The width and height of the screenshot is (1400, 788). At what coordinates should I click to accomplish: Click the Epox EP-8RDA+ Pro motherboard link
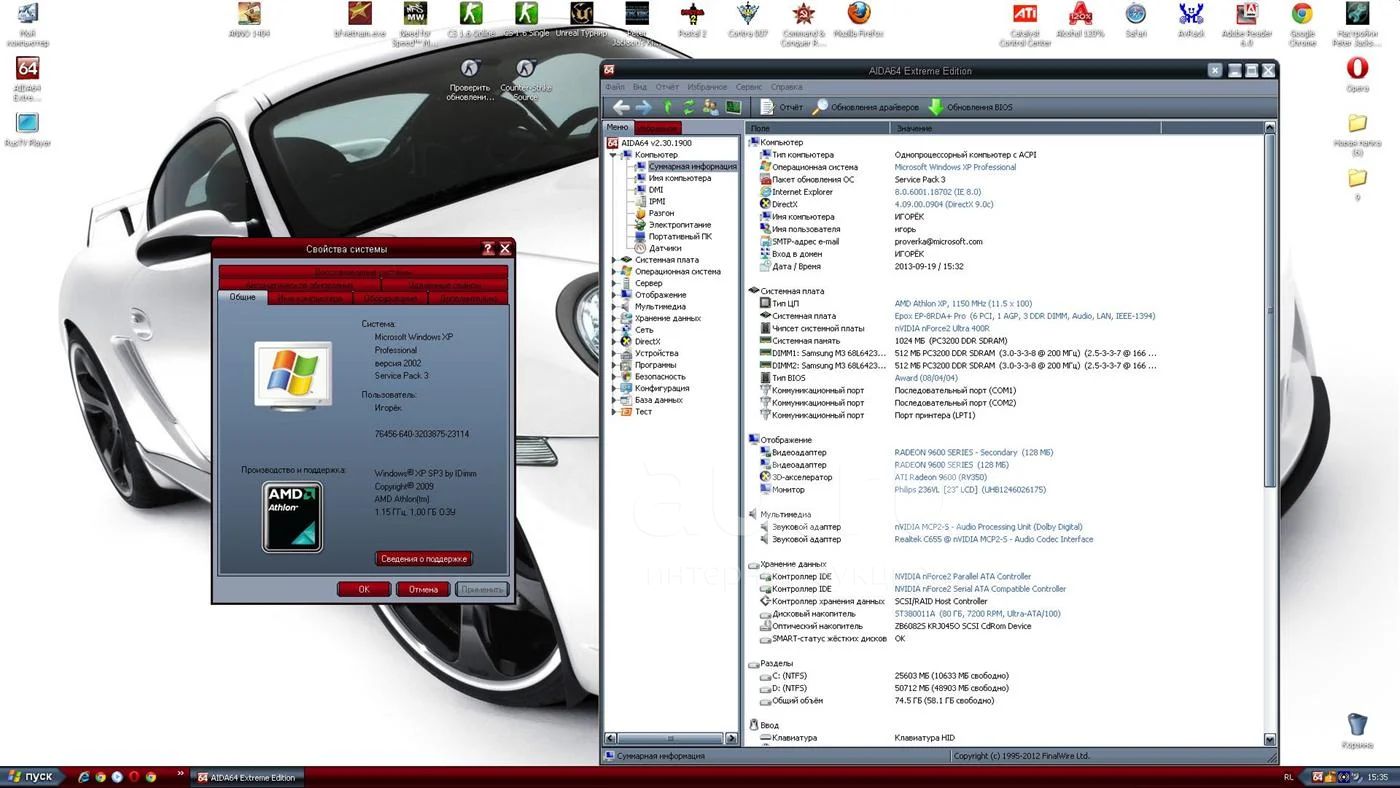[1024, 316]
